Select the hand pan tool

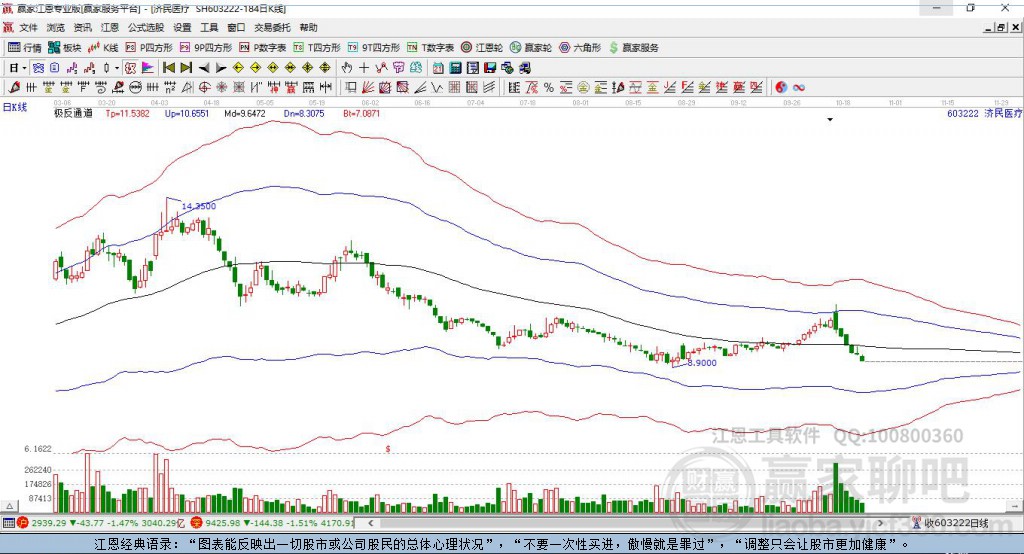[346, 68]
